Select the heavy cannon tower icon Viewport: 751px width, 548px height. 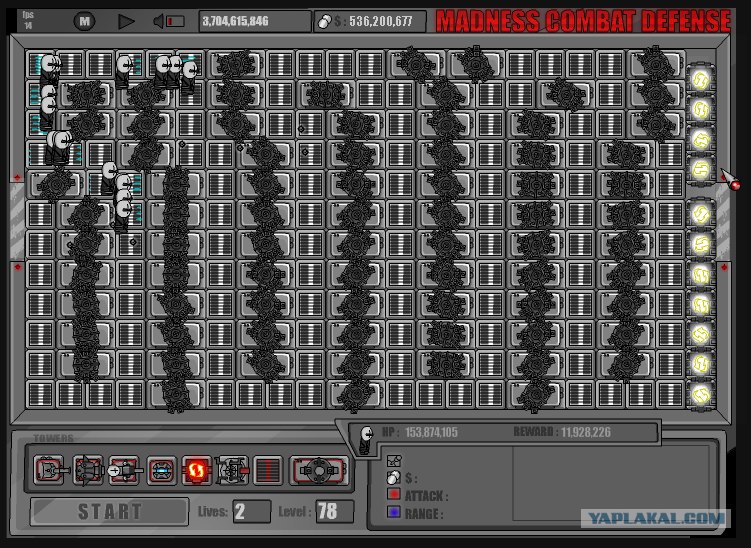(x=232, y=470)
